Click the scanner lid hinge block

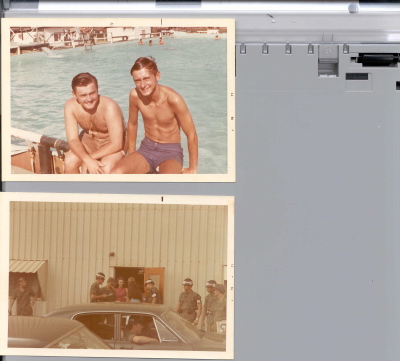point(328,61)
